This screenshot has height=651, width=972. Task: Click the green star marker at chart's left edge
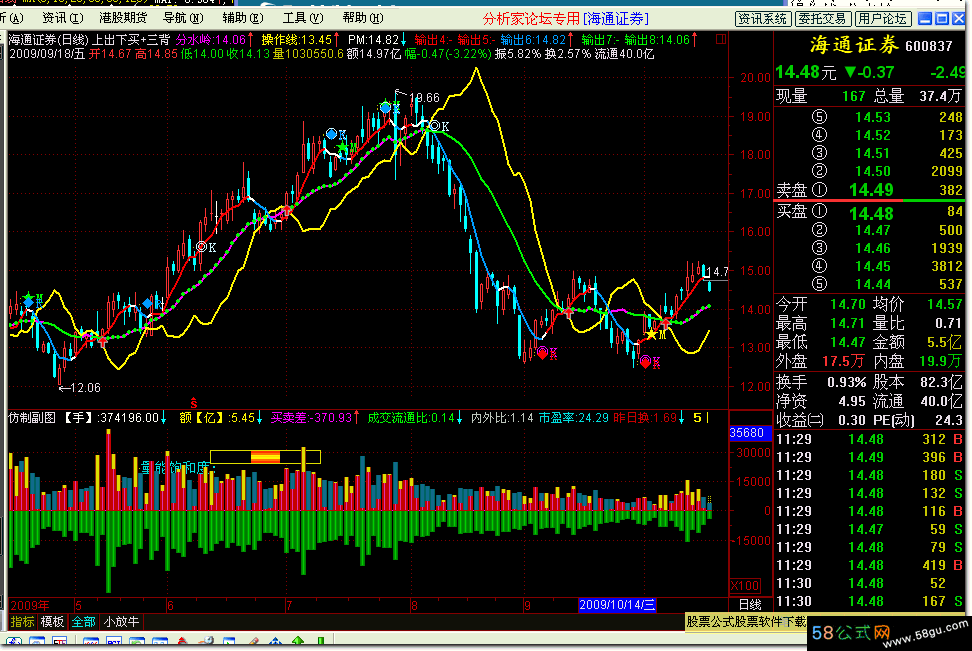click(x=29, y=300)
